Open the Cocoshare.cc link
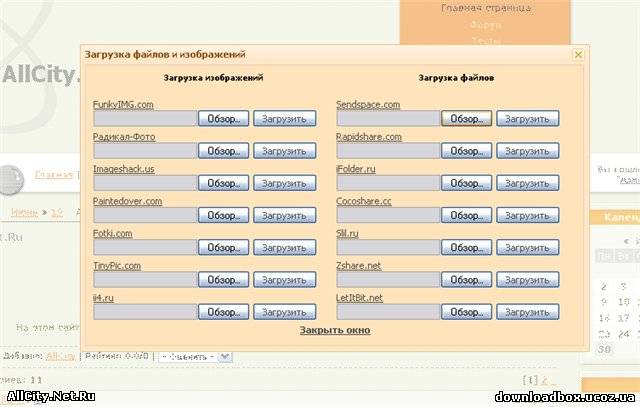This screenshot has width=640, height=407. point(364,201)
